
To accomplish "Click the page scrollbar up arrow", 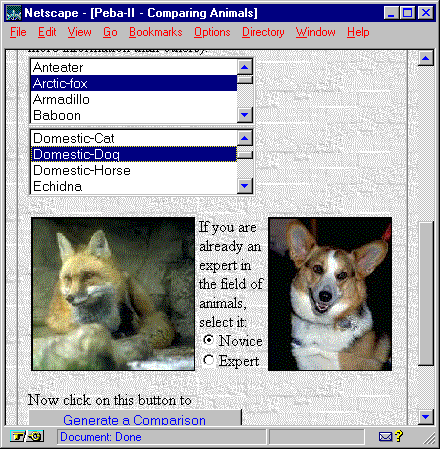I will tap(425, 58).
